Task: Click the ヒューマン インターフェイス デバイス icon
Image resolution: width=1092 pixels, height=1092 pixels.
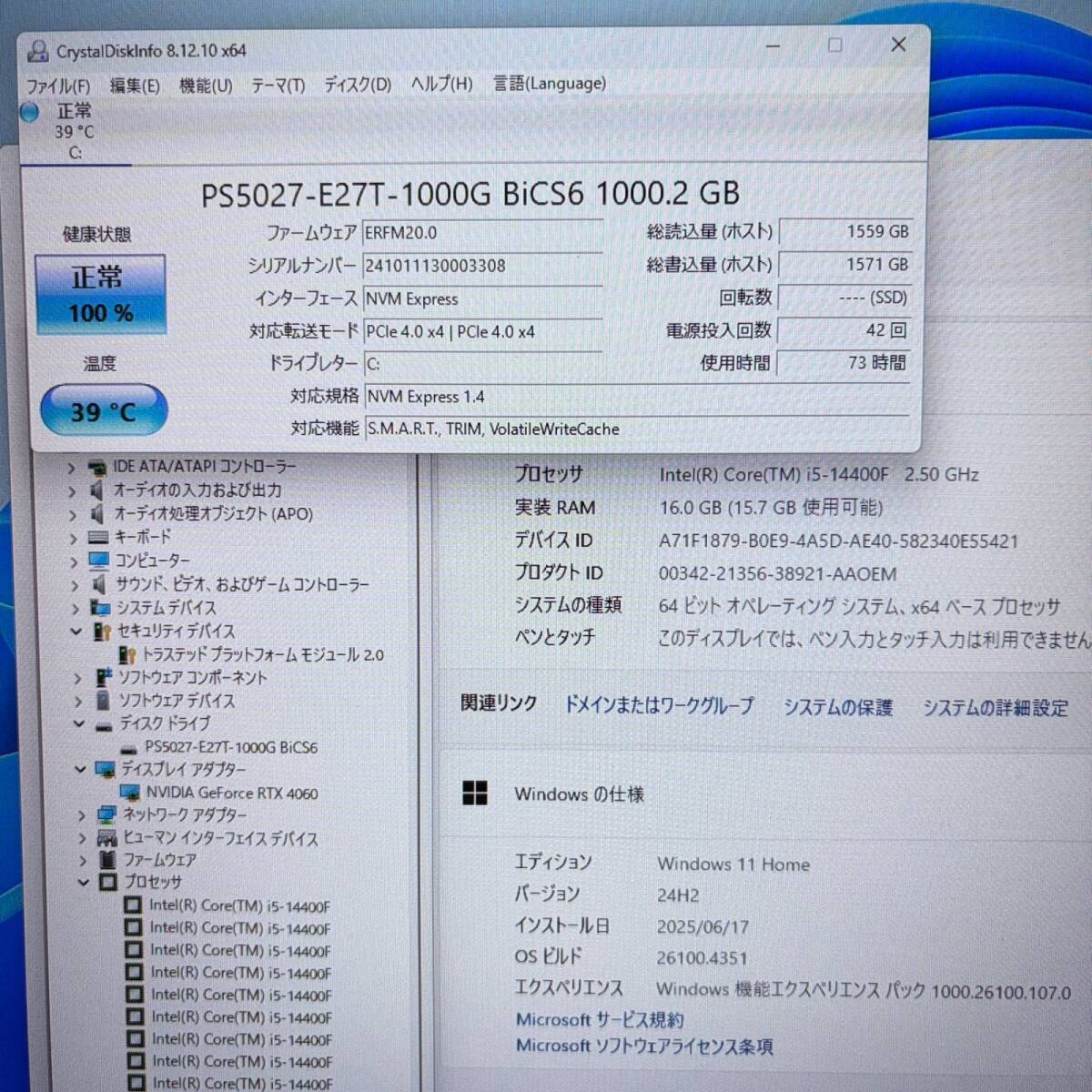Action: tap(107, 838)
